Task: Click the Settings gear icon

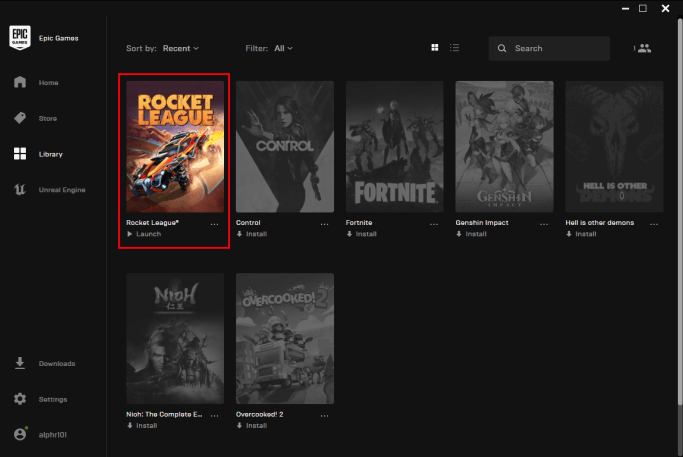Action: point(20,399)
